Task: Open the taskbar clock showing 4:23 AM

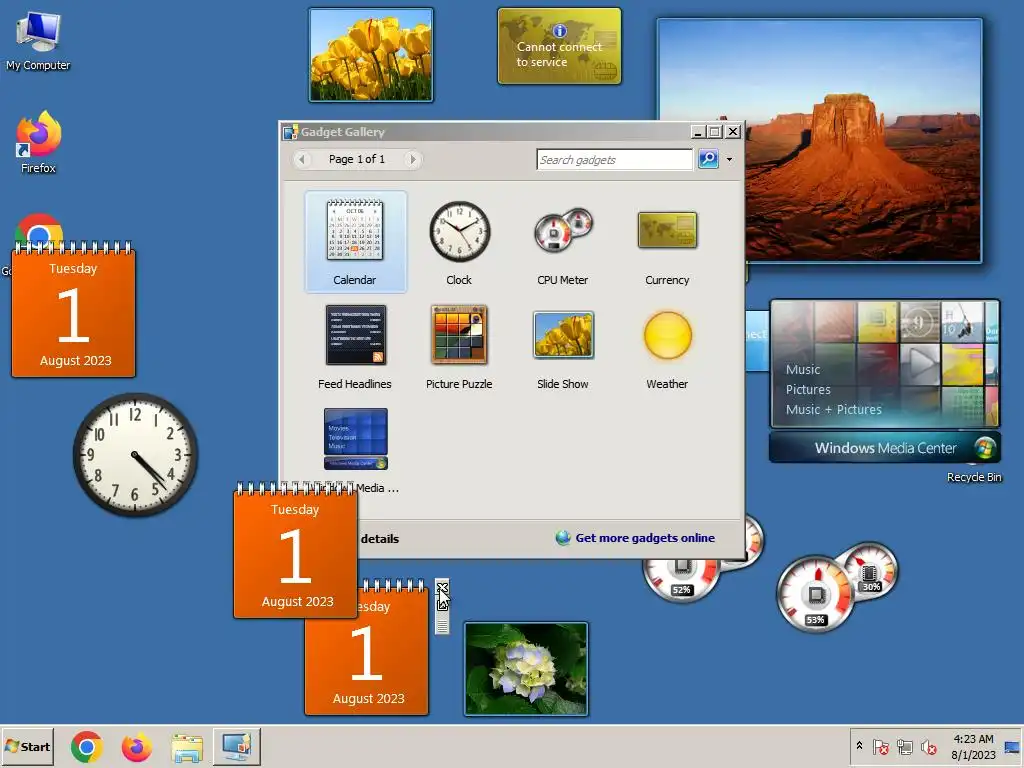Action: pos(973,746)
